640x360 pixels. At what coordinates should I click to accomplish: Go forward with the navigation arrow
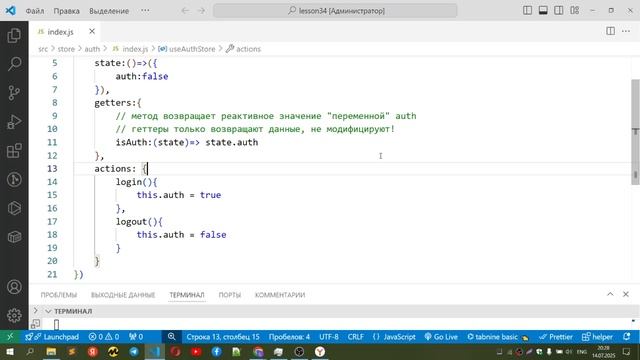pos(201,11)
